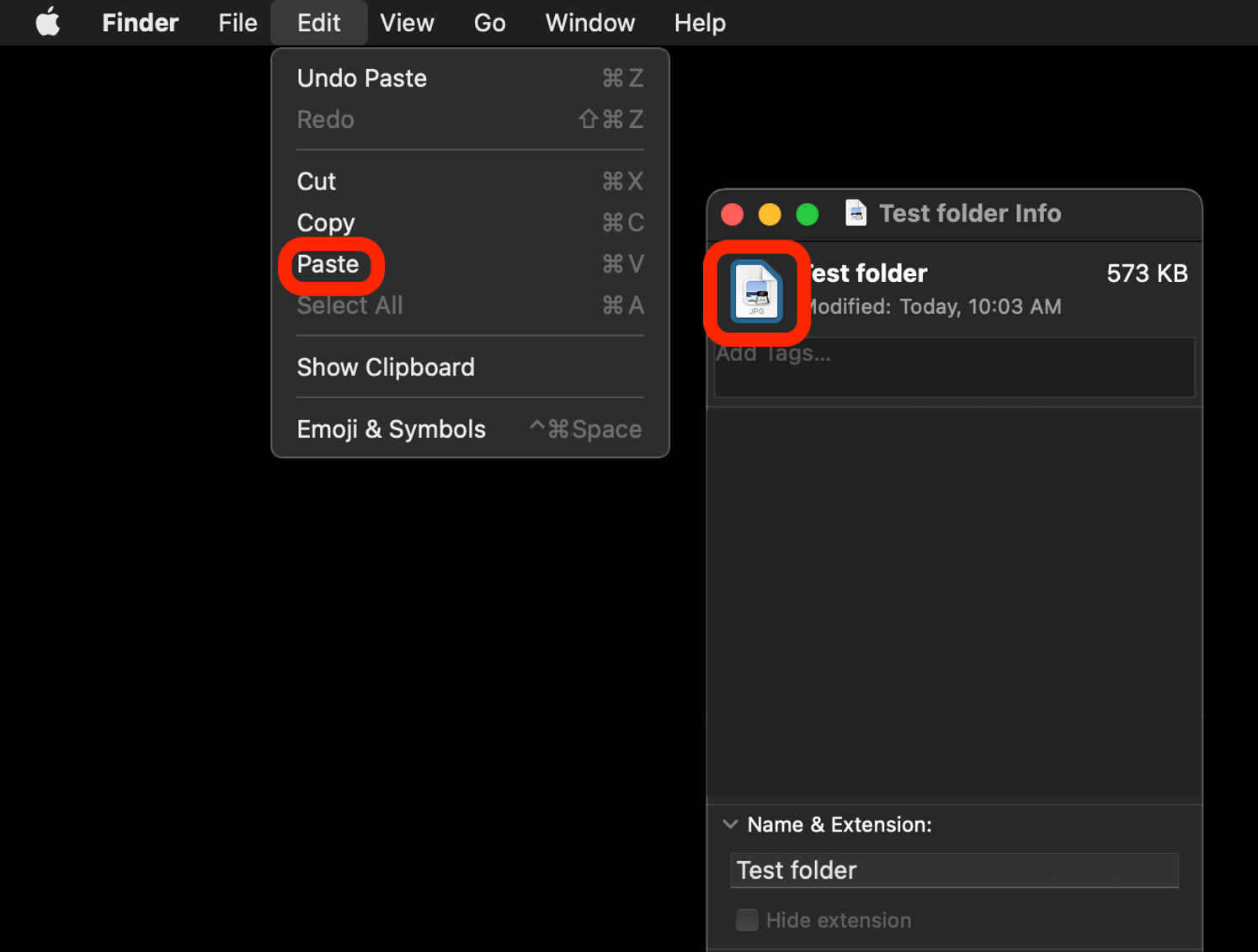This screenshot has height=952, width=1258.
Task: Choose Copy in the Edit menu
Action: [326, 222]
